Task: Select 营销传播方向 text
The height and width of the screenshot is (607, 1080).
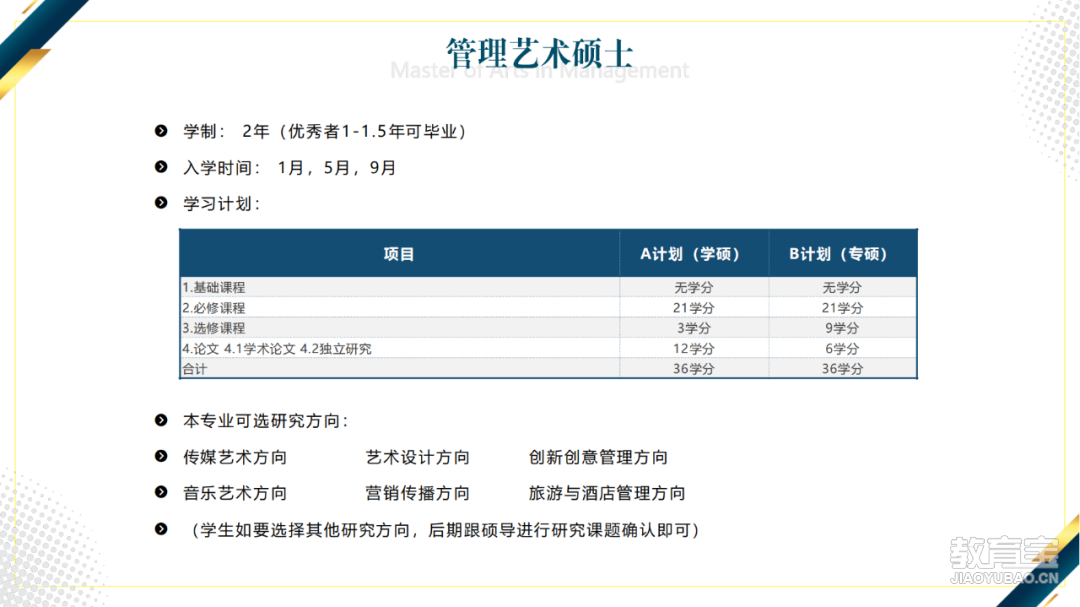Action: point(417,493)
